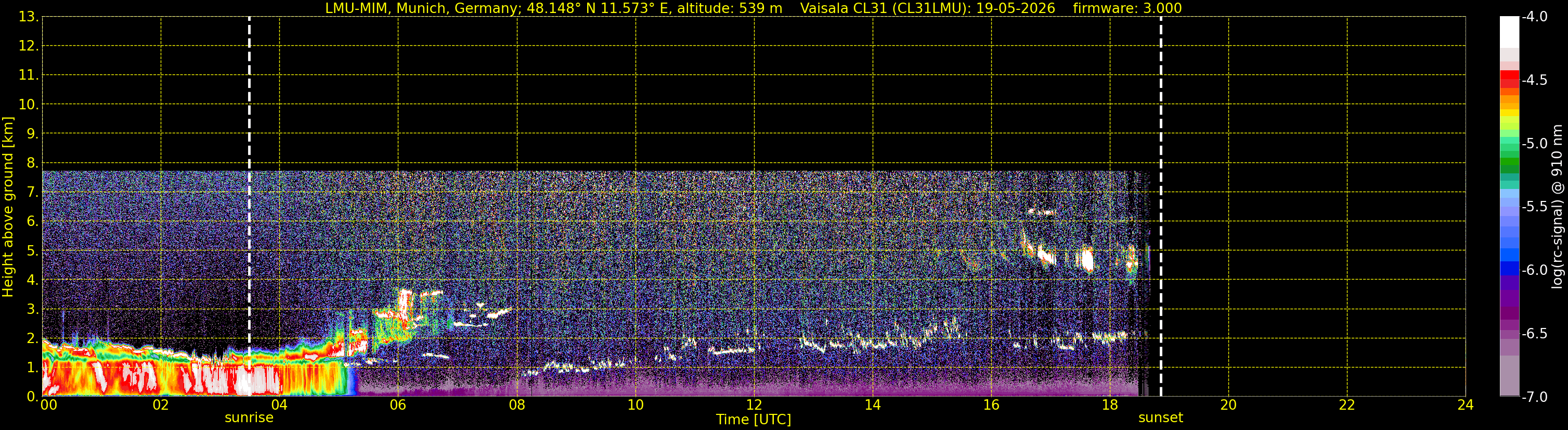This screenshot has height=430, width=1568.
Task: Click the 13 km tick label on height axis
Action: [x=28, y=17]
